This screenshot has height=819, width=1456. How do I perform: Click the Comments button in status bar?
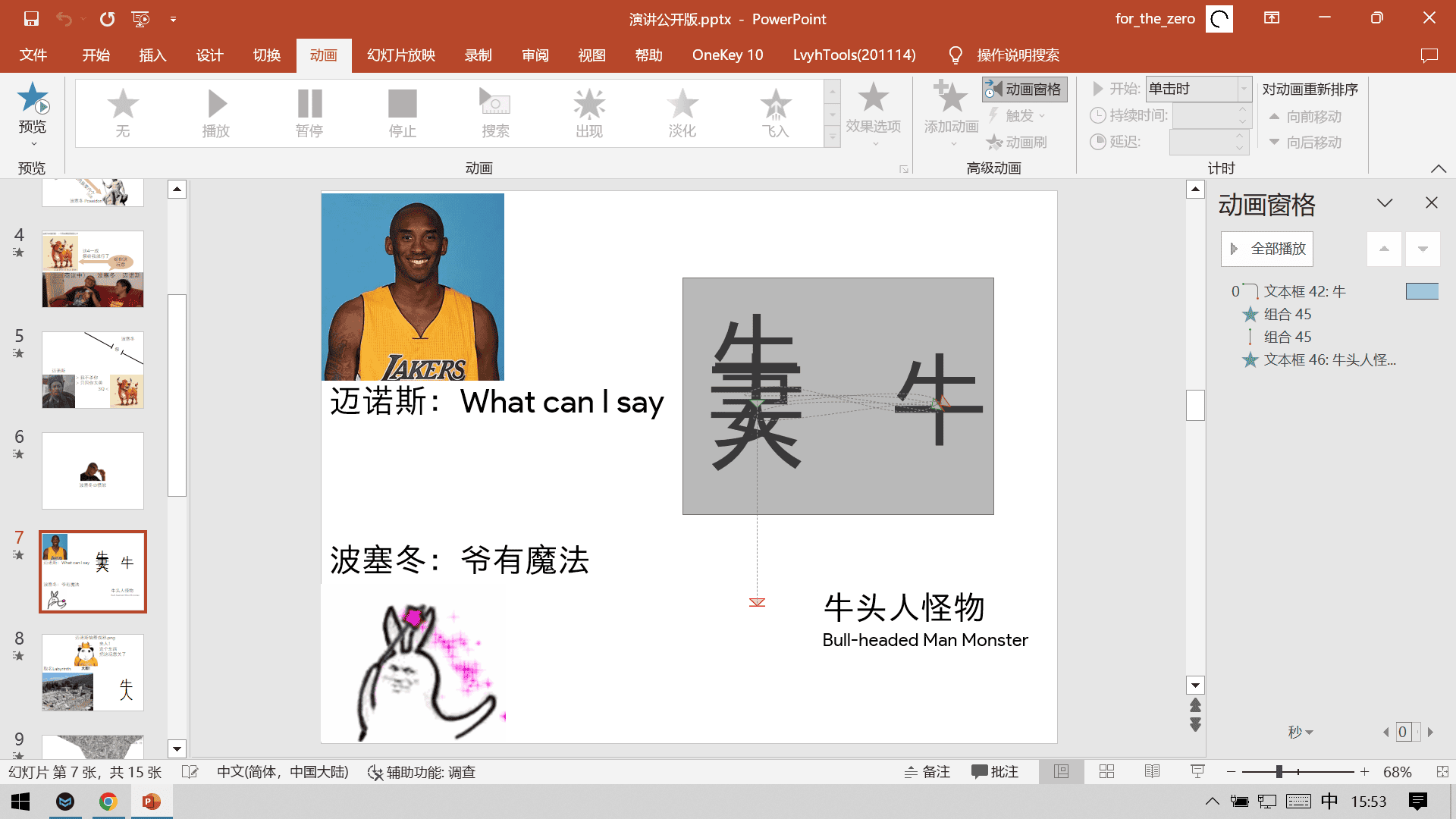(x=995, y=772)
